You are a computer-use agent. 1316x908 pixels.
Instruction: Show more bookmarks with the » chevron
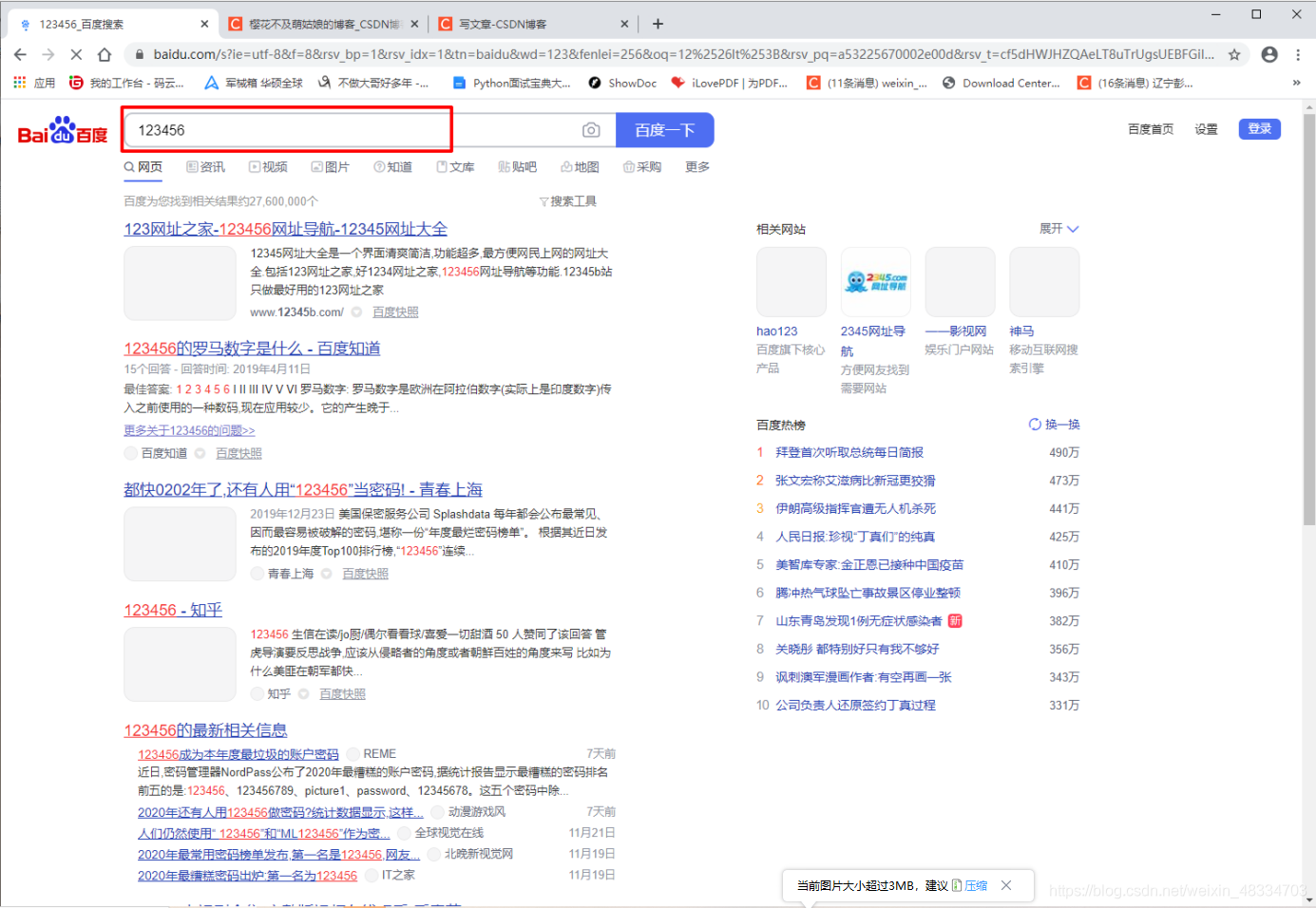pyautogui.click(x=1296, y=84)
